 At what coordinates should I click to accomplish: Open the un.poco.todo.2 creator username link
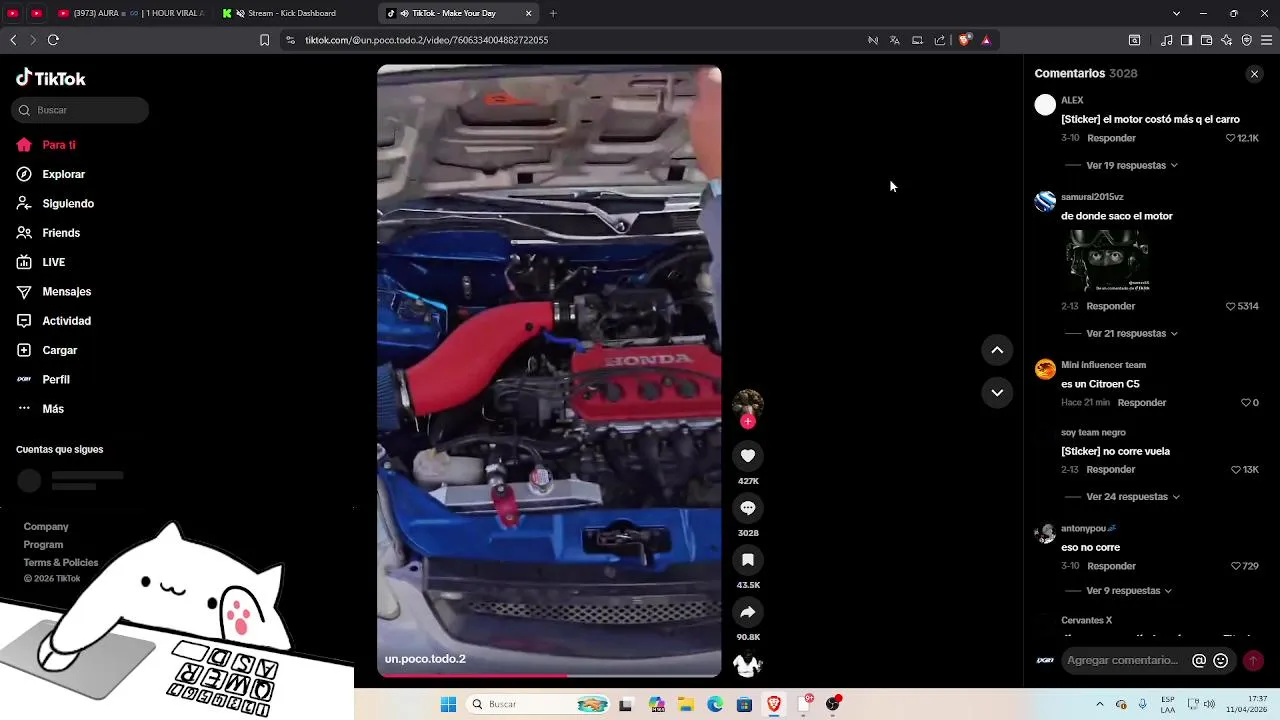coord(425,659)
